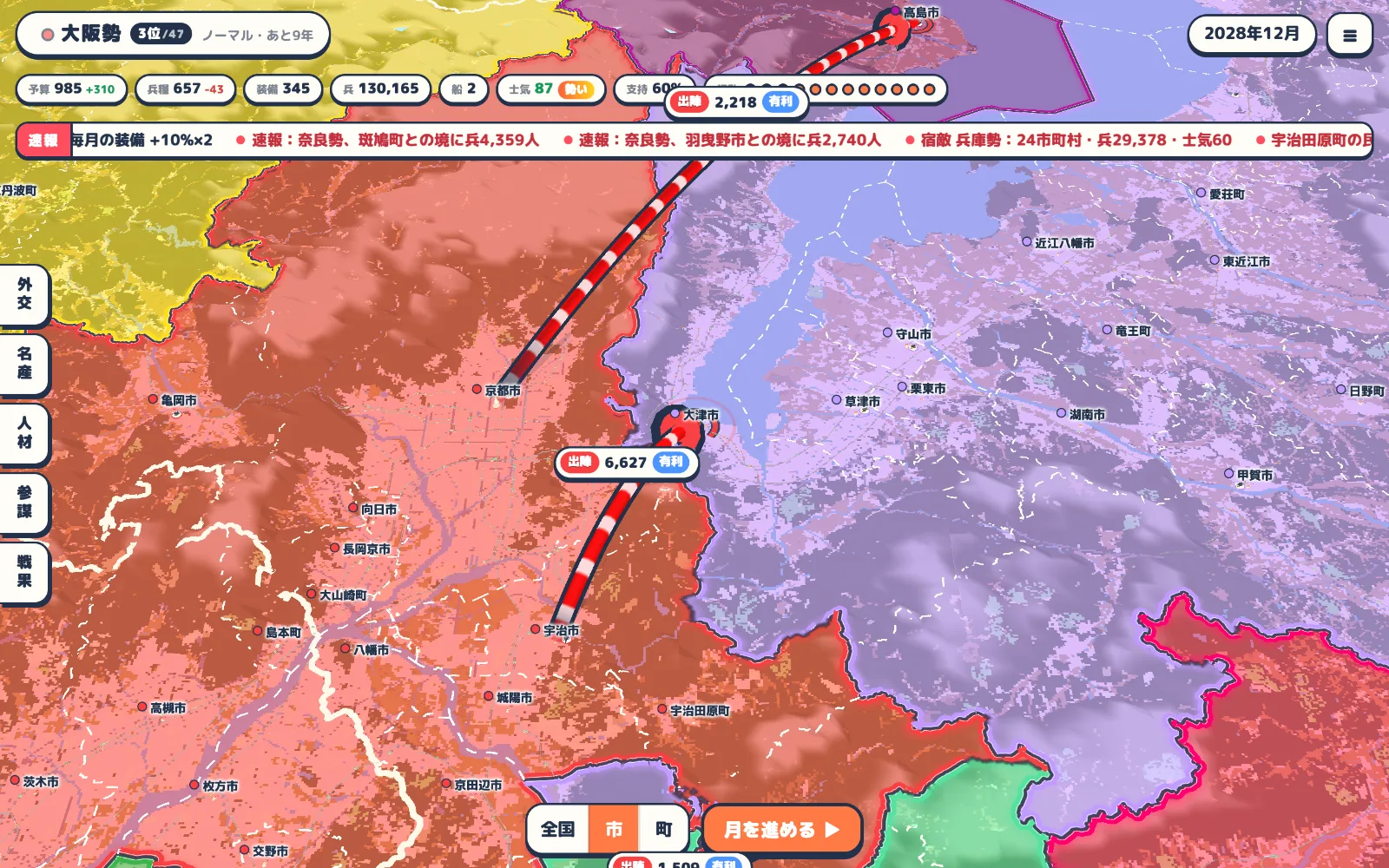Click the 2028年12月 date display
Image resolution: width=1389 pixels, height=868 pixels.
point(1251,34)
